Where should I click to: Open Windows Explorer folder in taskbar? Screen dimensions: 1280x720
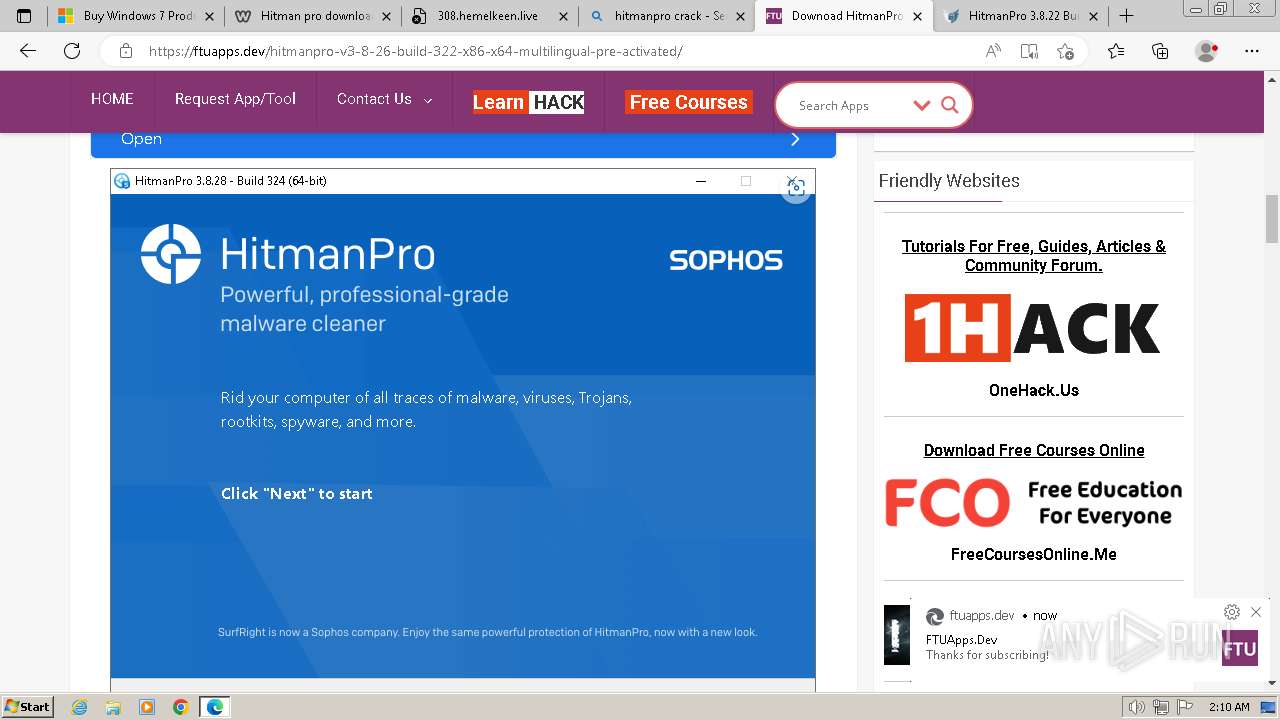pyautogui.click(x=113, y=707)
